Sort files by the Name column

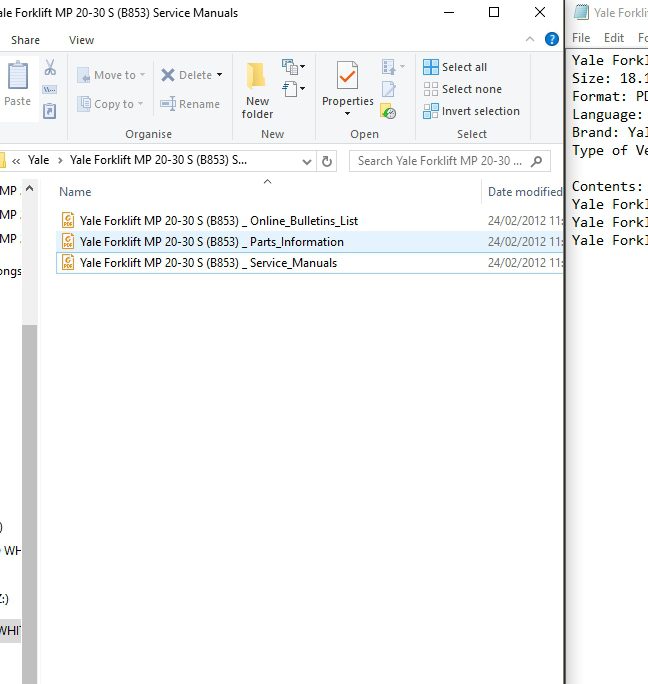(75, 192)
